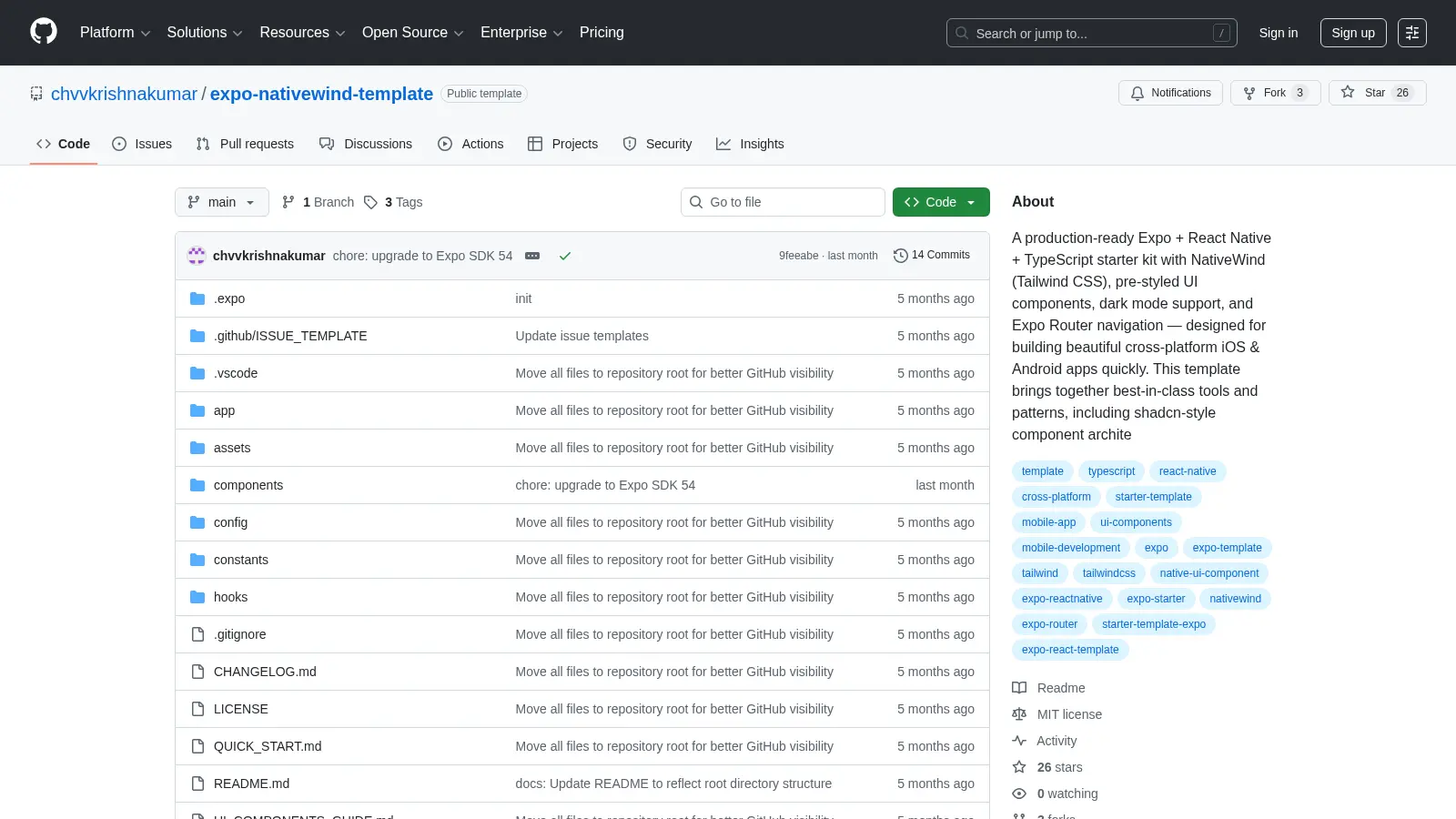Focus the Search or jump to field
Image resolution: width=1456 pixels, height=819 pixels.
pos(1092,33)
